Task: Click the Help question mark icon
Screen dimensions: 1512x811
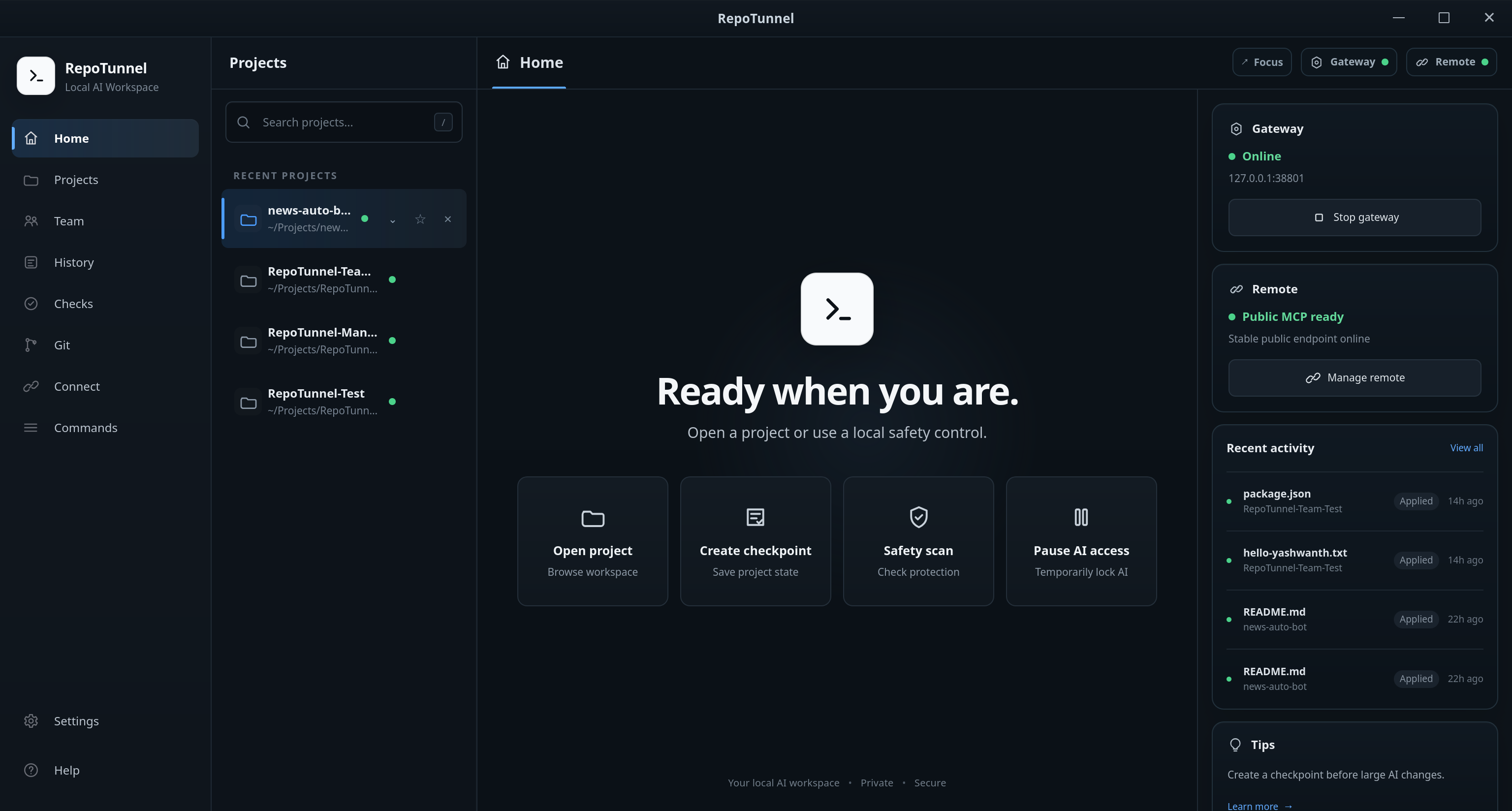Action: click(31, 771)
